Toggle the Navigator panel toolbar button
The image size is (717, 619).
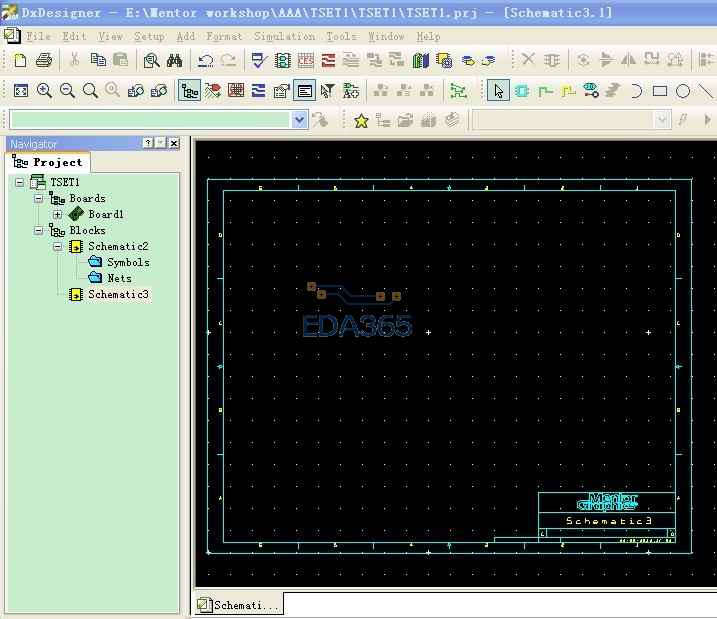[x=189, y=91]
